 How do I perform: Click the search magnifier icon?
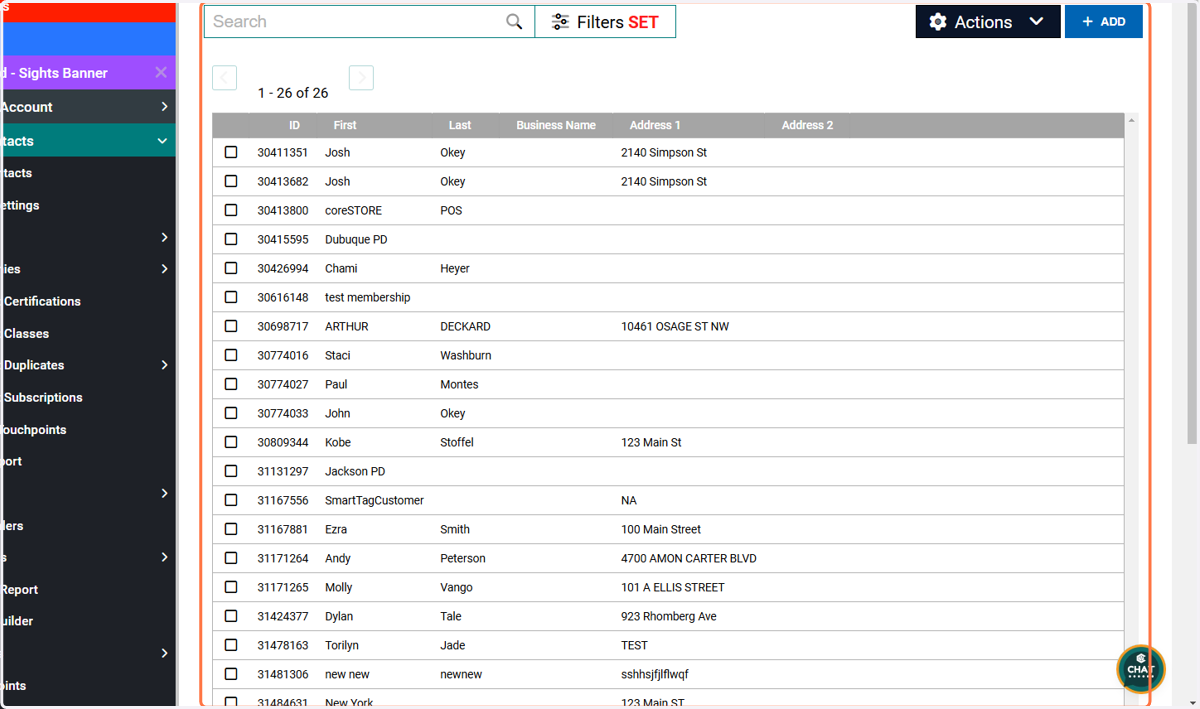[514, 22]
